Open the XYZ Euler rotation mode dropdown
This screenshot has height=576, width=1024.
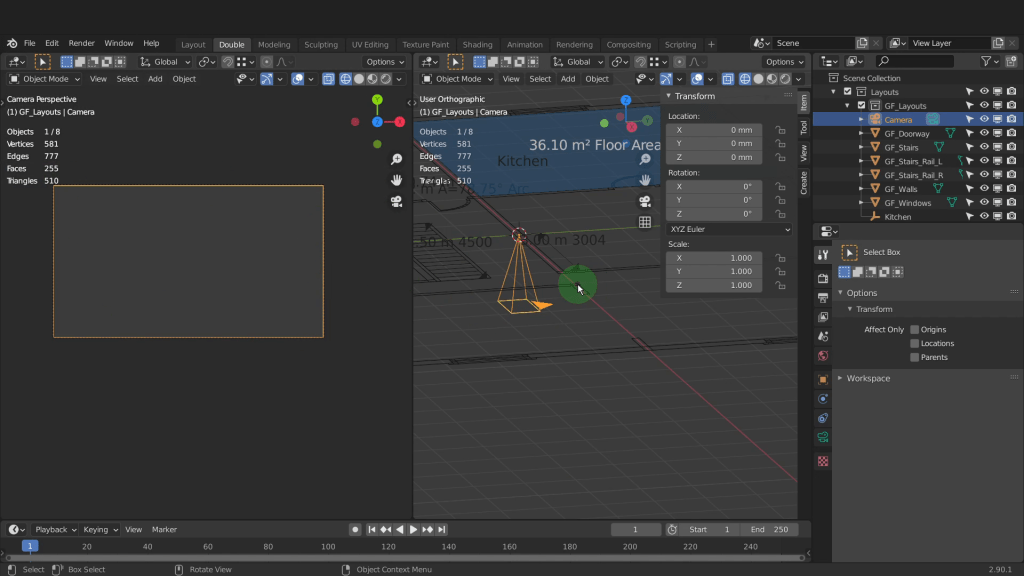point(730,229)
